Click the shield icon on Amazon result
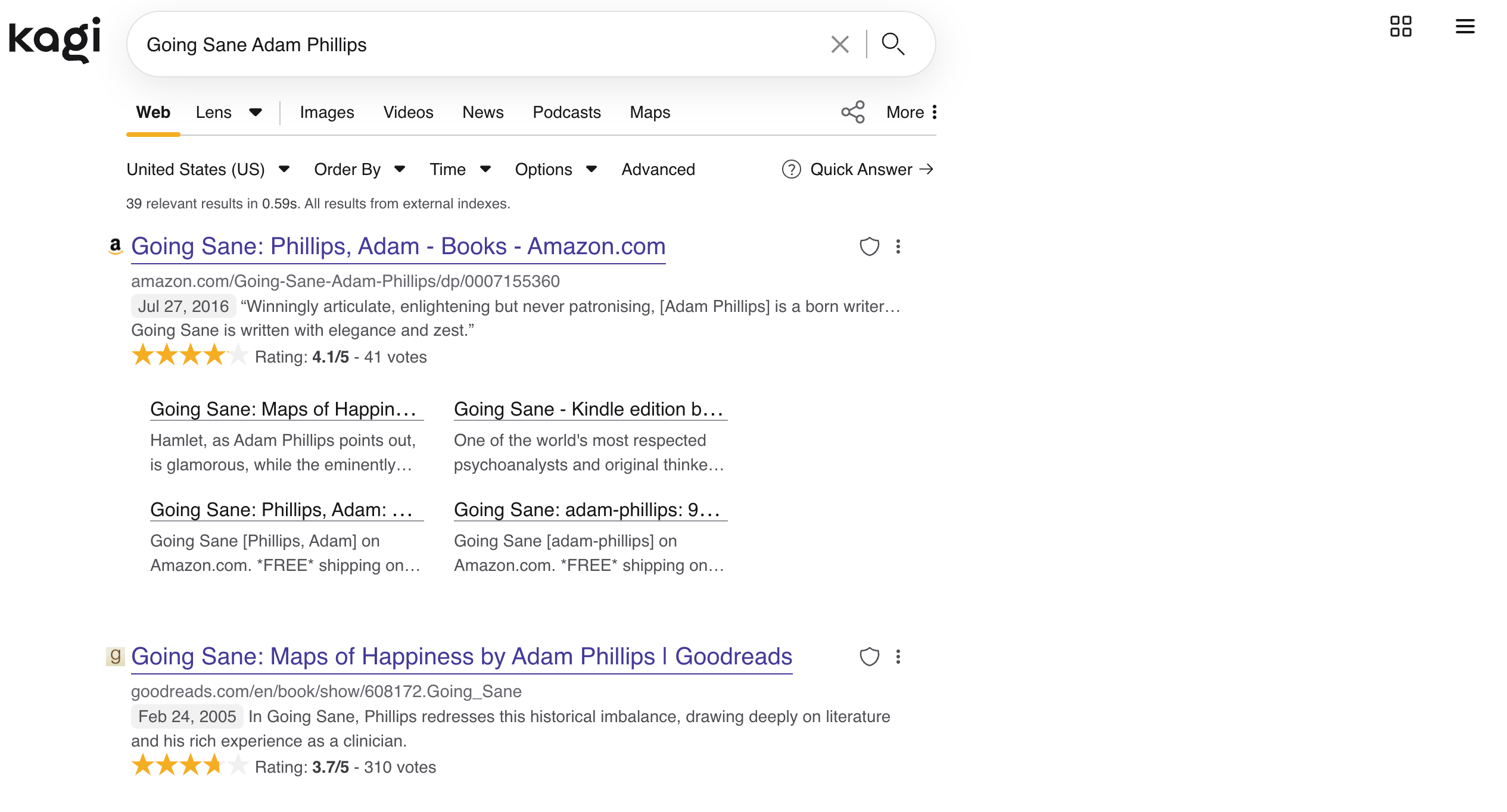 869,246
